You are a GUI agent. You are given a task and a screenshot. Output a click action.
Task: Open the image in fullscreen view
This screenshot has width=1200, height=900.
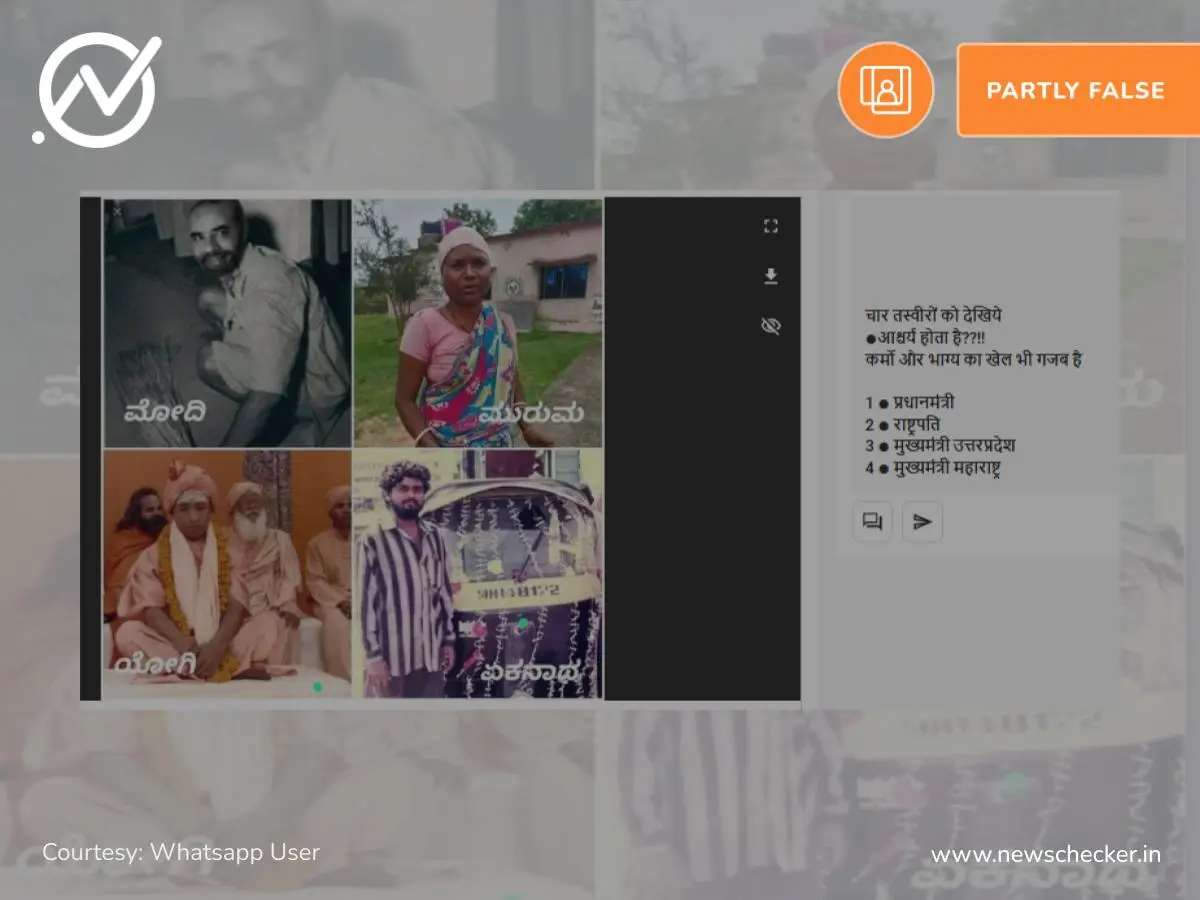pos(770,226)
